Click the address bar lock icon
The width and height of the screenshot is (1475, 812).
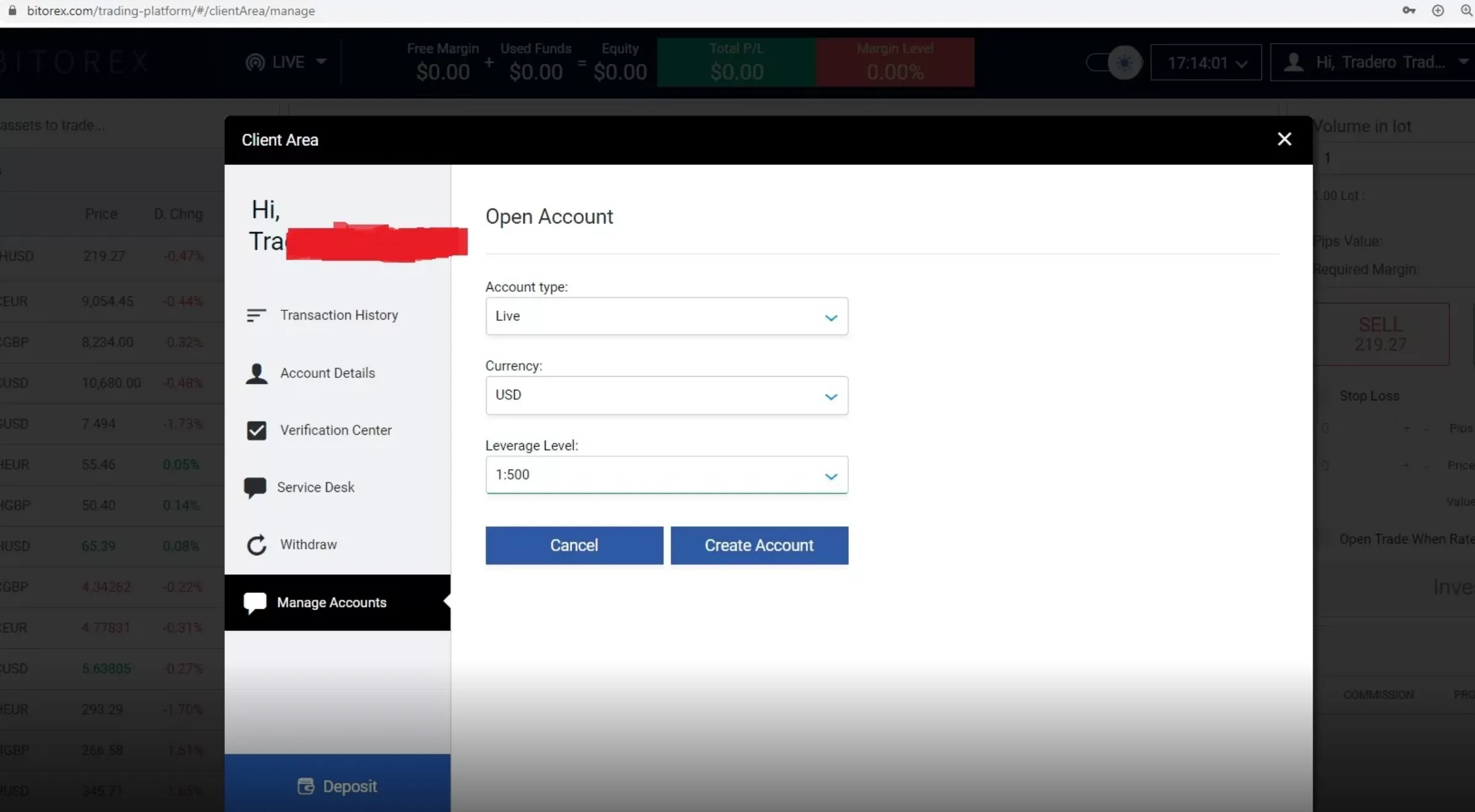pyautogui.click(x=12, y=10)
